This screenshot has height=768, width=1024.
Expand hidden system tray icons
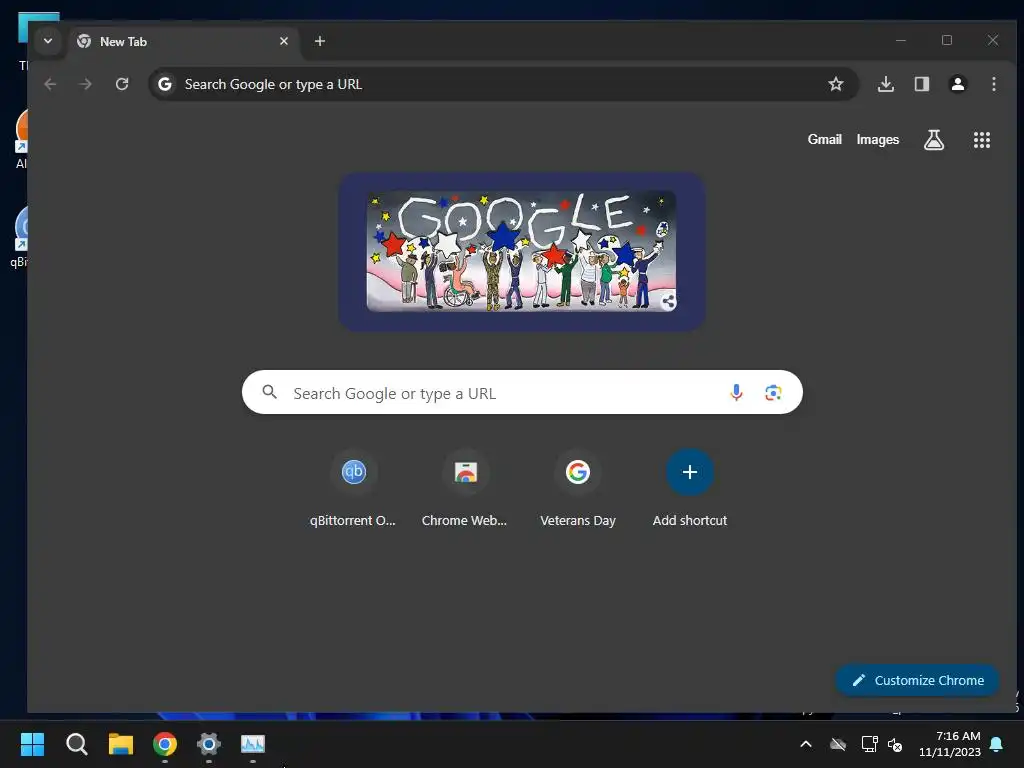click(x=806, y=744)
